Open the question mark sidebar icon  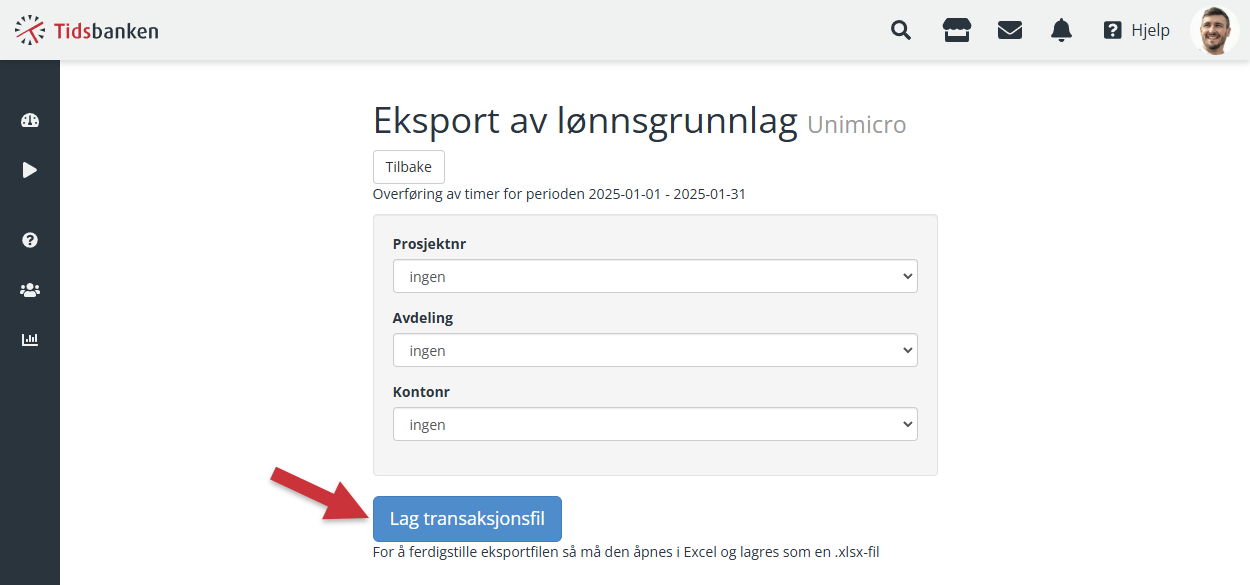coord(30,240)
